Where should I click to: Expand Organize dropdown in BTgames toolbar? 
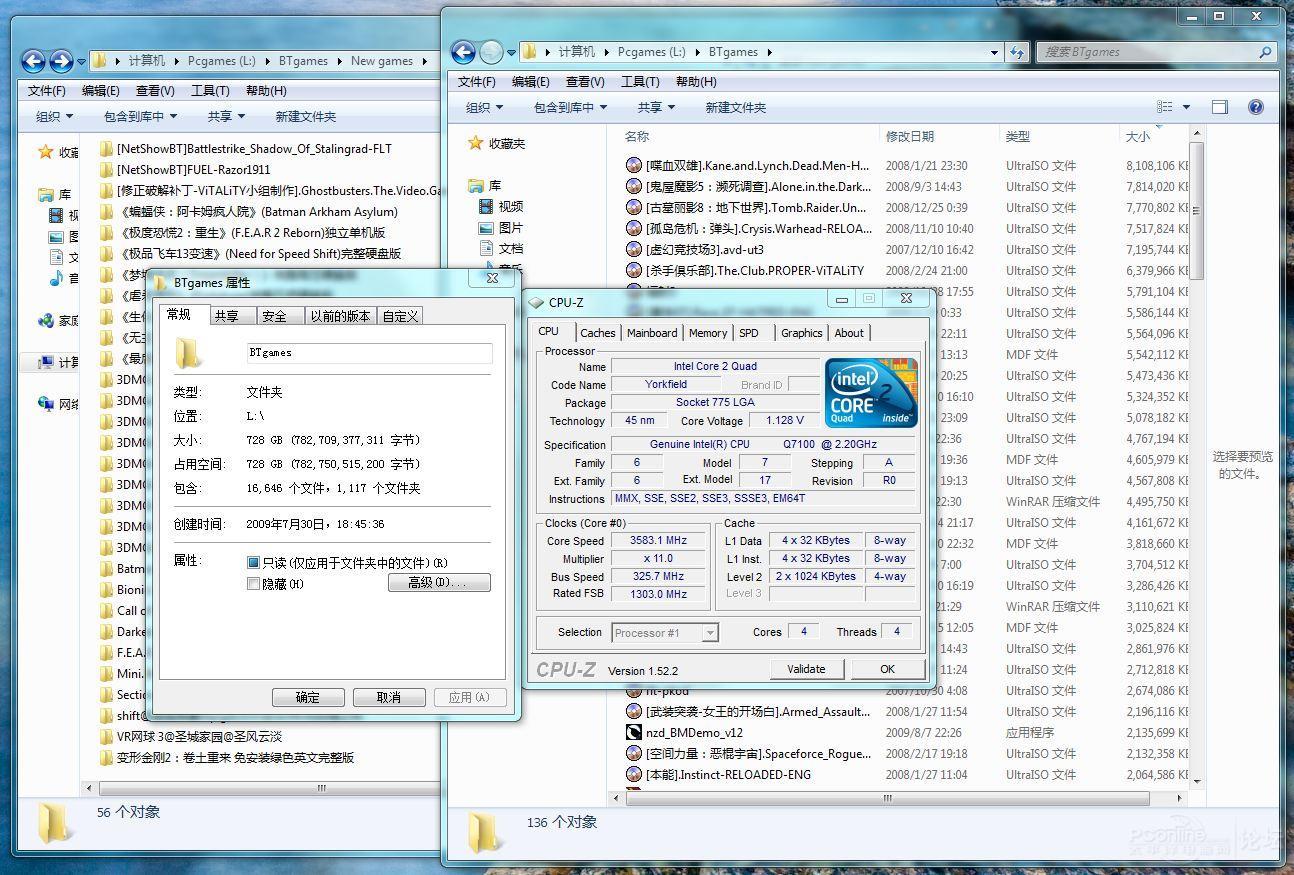tap(485, 107)
